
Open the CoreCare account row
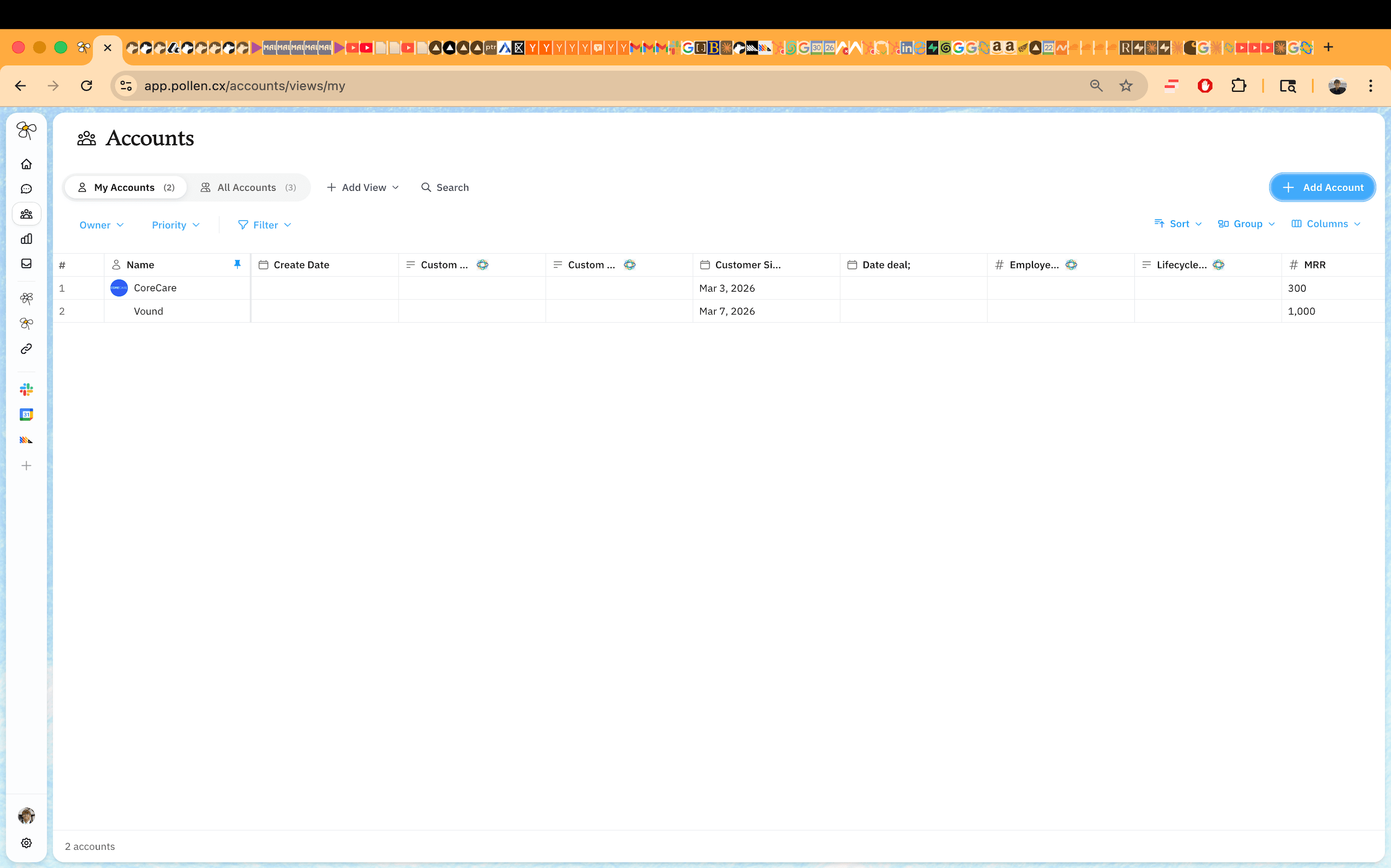click(719, 288)
